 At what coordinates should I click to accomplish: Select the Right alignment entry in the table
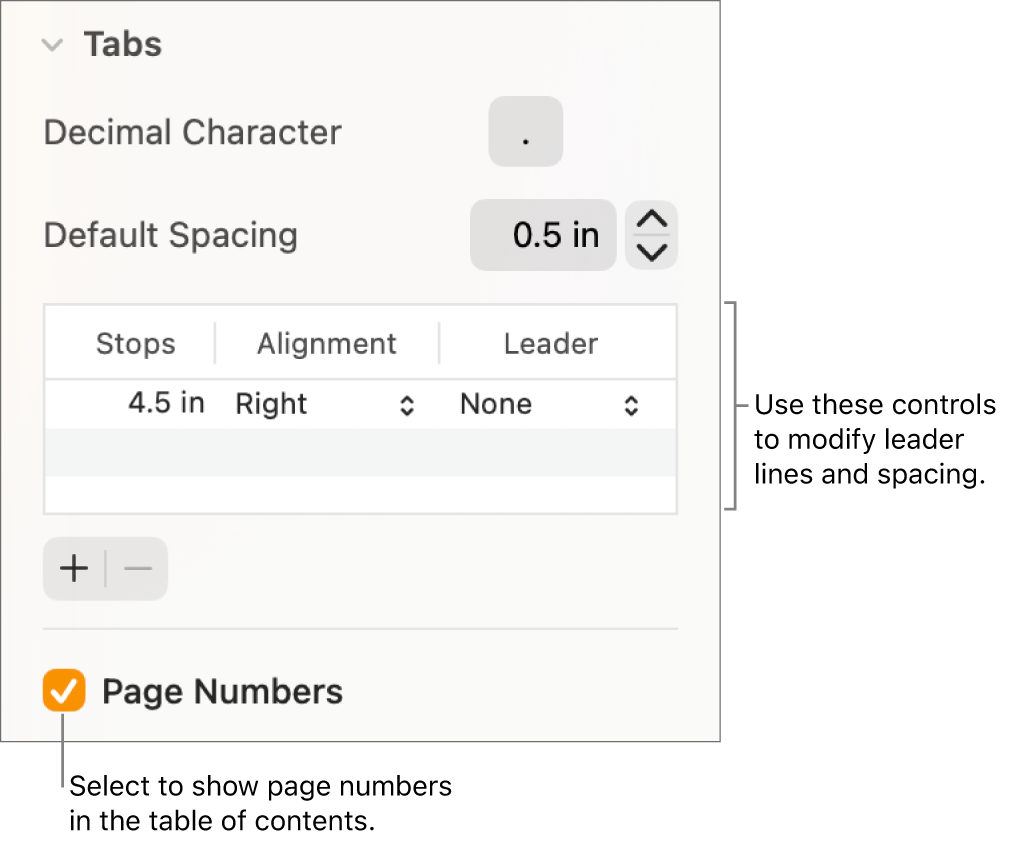click(270, 404)
